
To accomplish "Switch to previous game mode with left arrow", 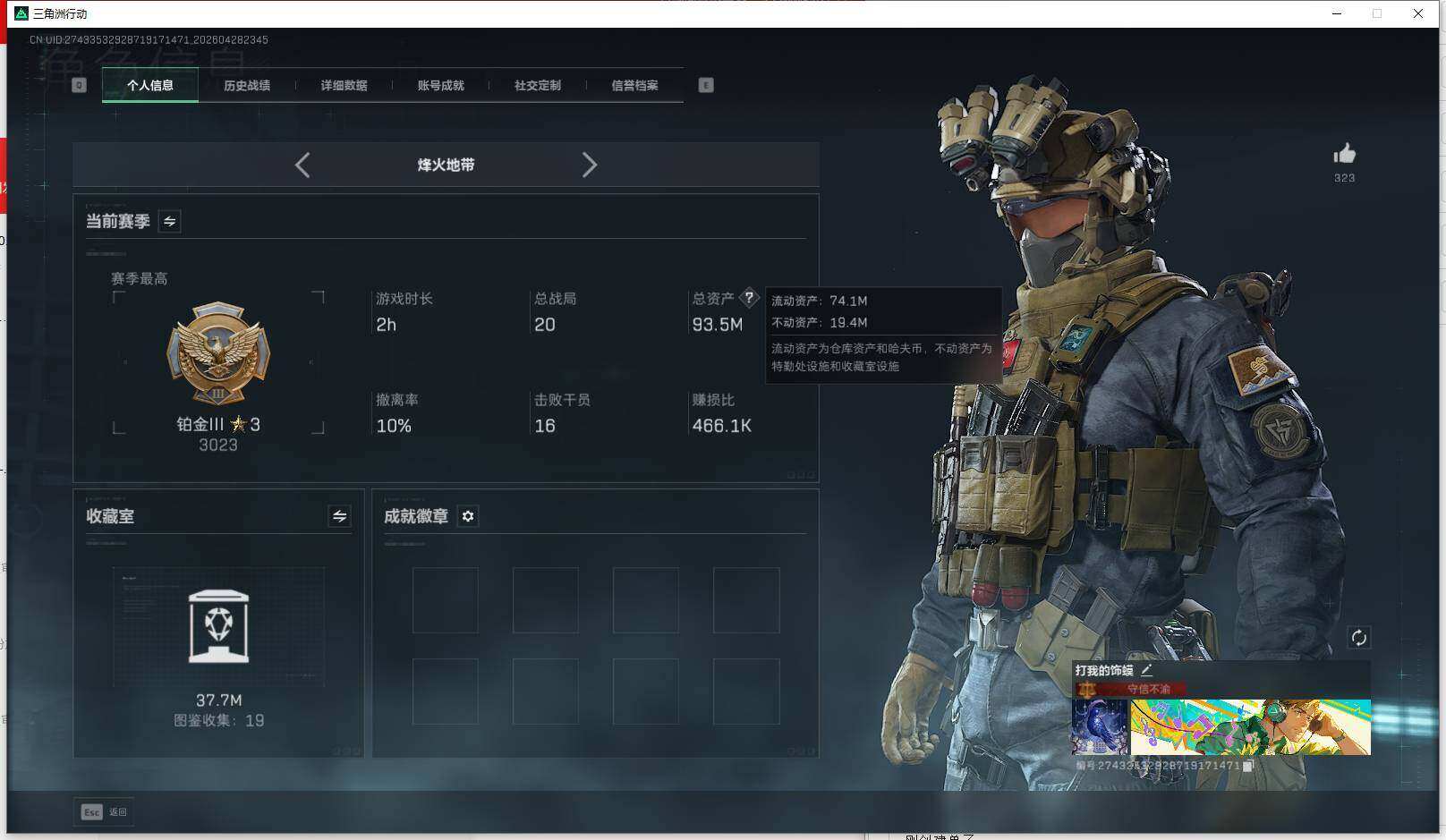I will (302, 165).
